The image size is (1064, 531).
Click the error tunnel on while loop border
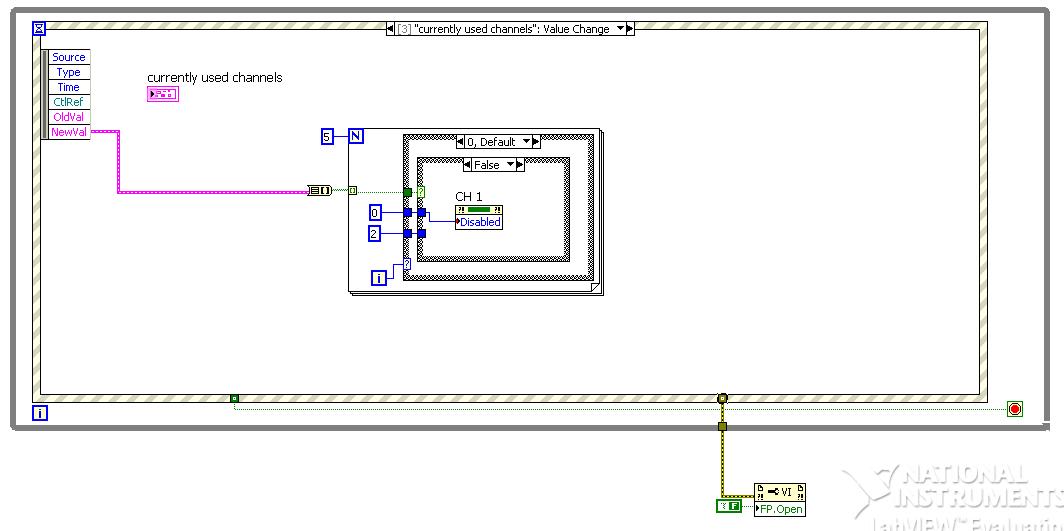[x=722, y=427]
